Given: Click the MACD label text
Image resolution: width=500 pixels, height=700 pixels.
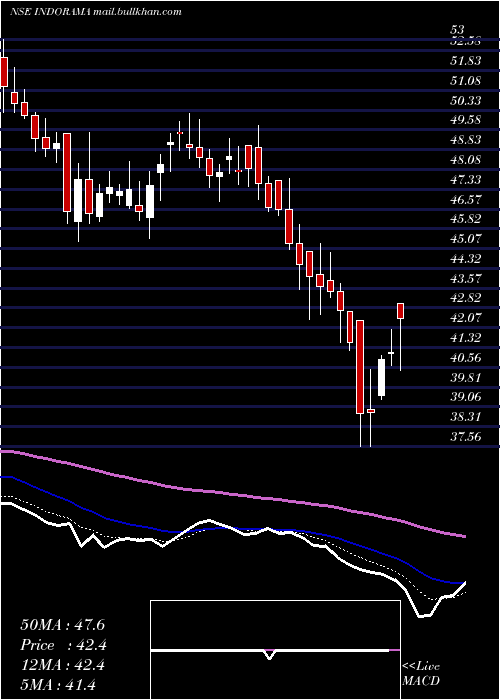Looking at the screenshot, I should tap(421, 681).
